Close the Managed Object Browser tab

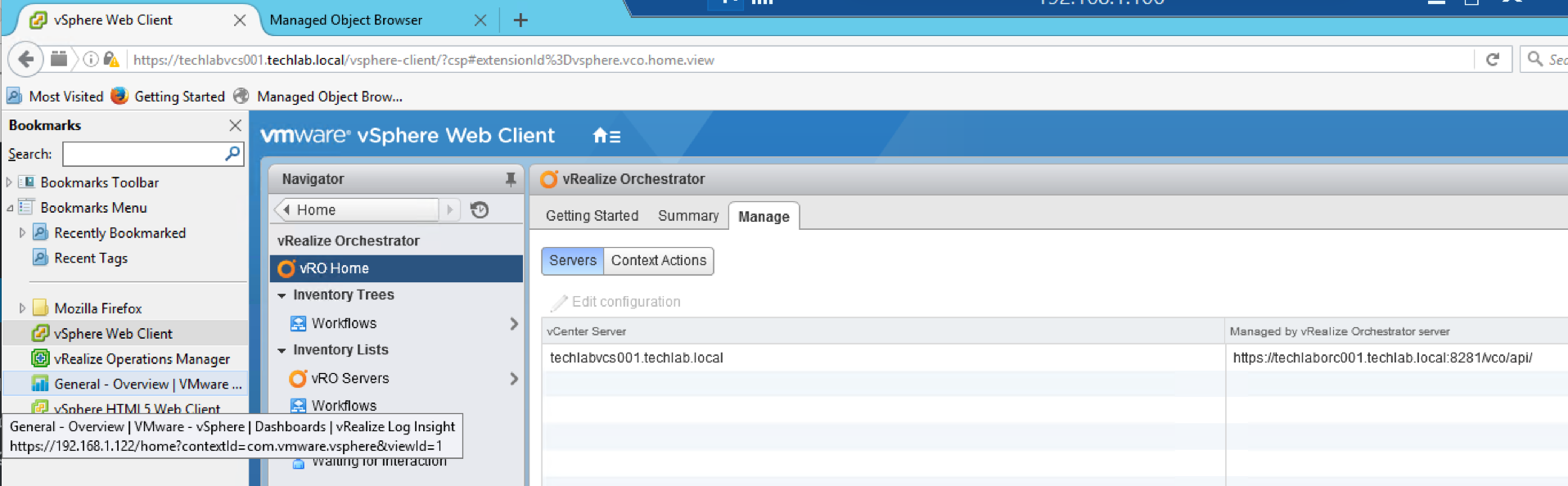tap(480, 20)
